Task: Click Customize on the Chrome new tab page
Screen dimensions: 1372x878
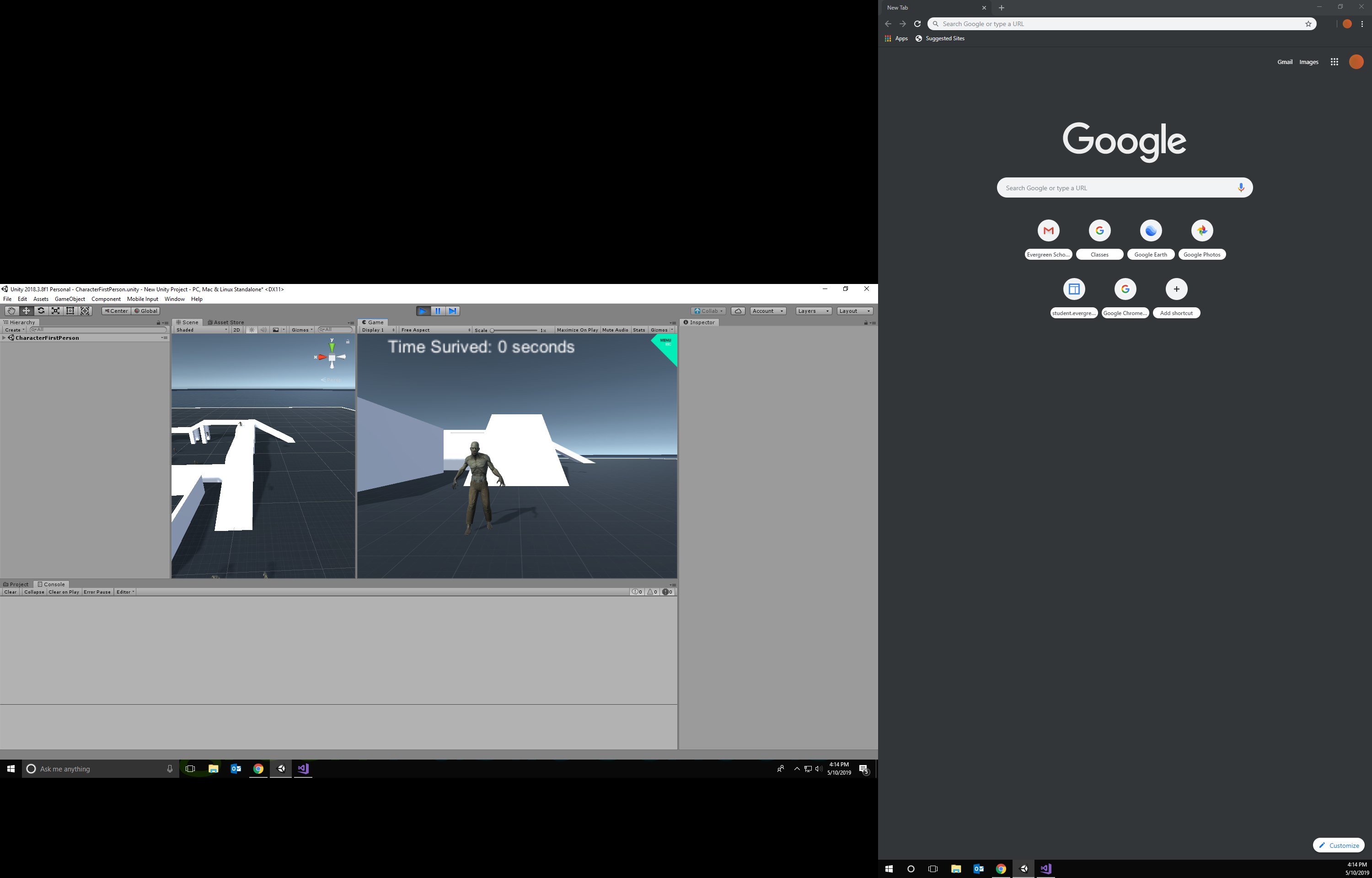Action: coord(1338,846)
